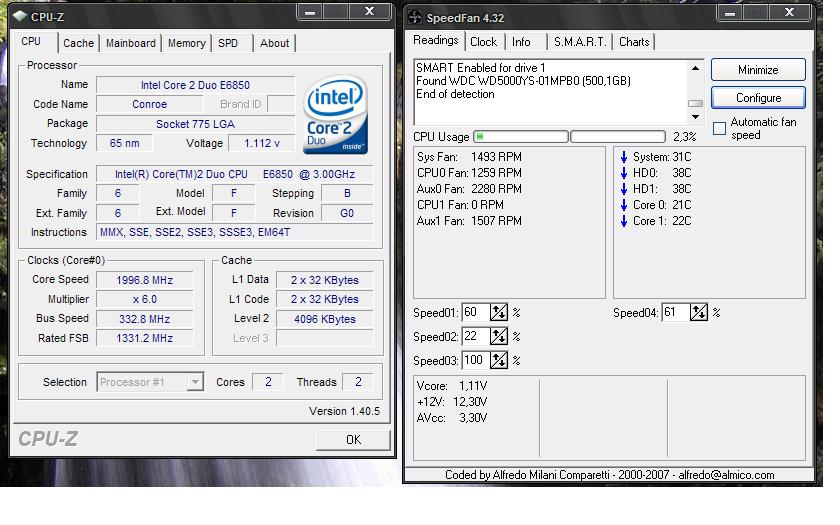Click the Voltage value '1.112 v'
Image resolution: width=840 pixels, height=525 pixels.
click(x=261, y=144)
